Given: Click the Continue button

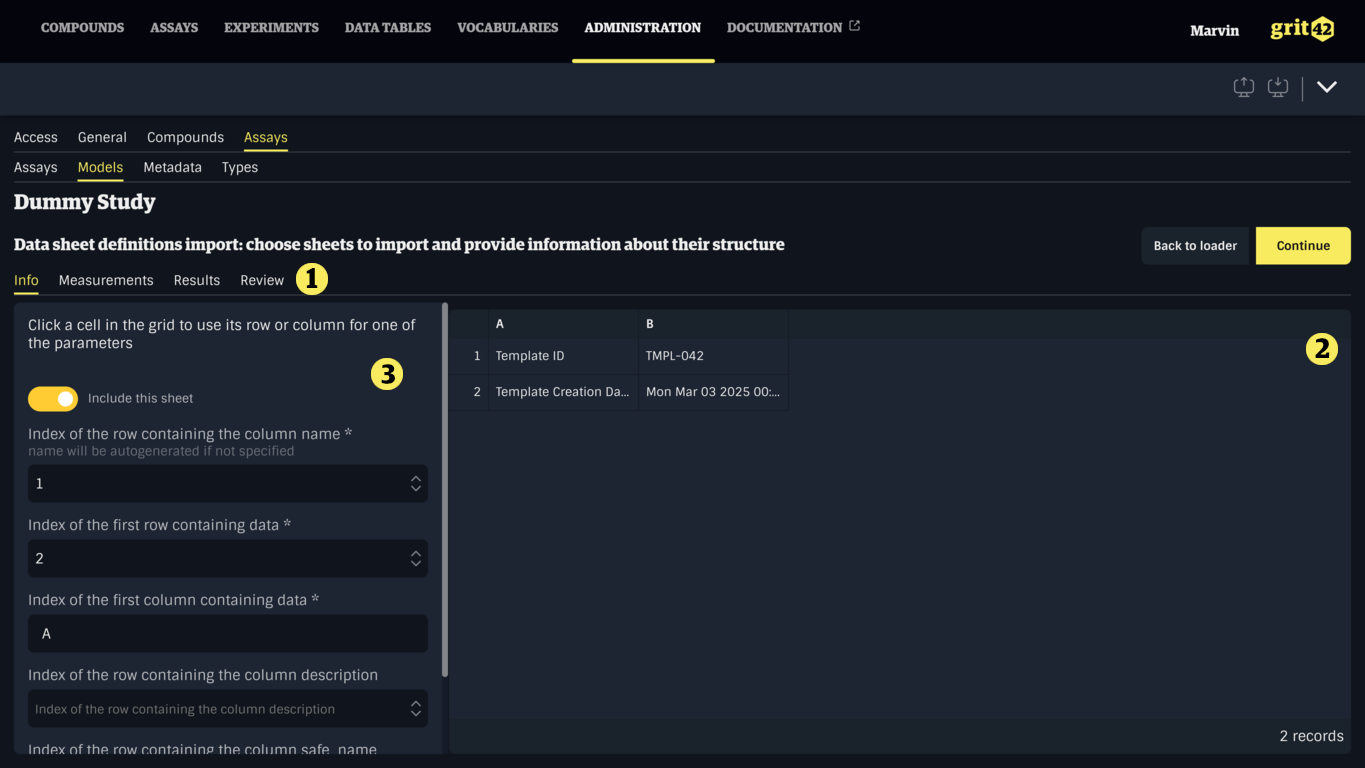Looking at the screenshot, I should pyautogui.click(x=1302, y=245).
